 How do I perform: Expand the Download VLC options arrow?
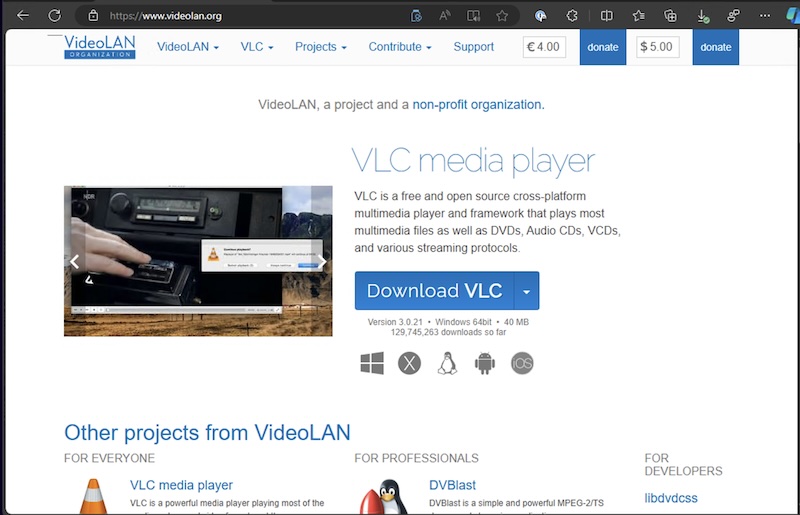pos(527,291)
